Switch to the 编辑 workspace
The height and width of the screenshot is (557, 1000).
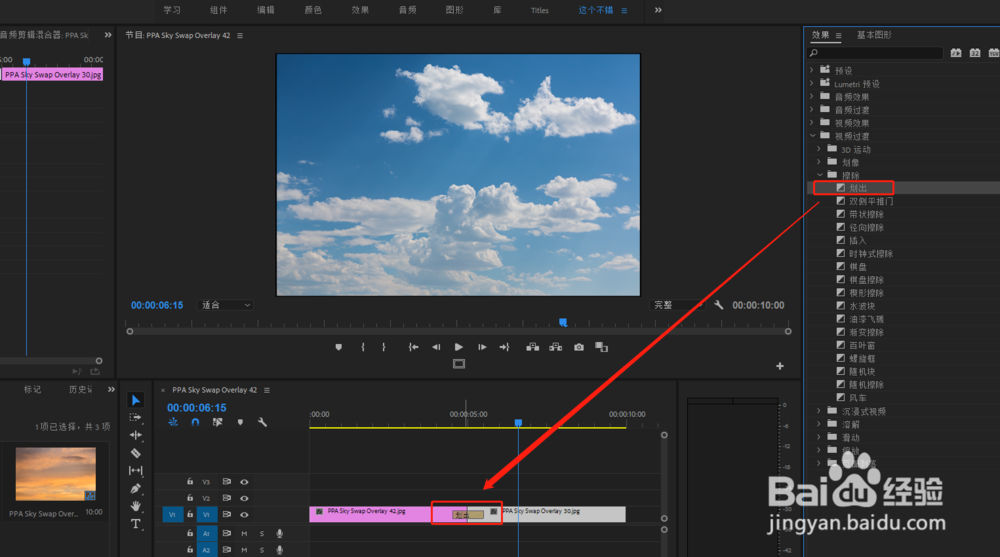[266, 10]
